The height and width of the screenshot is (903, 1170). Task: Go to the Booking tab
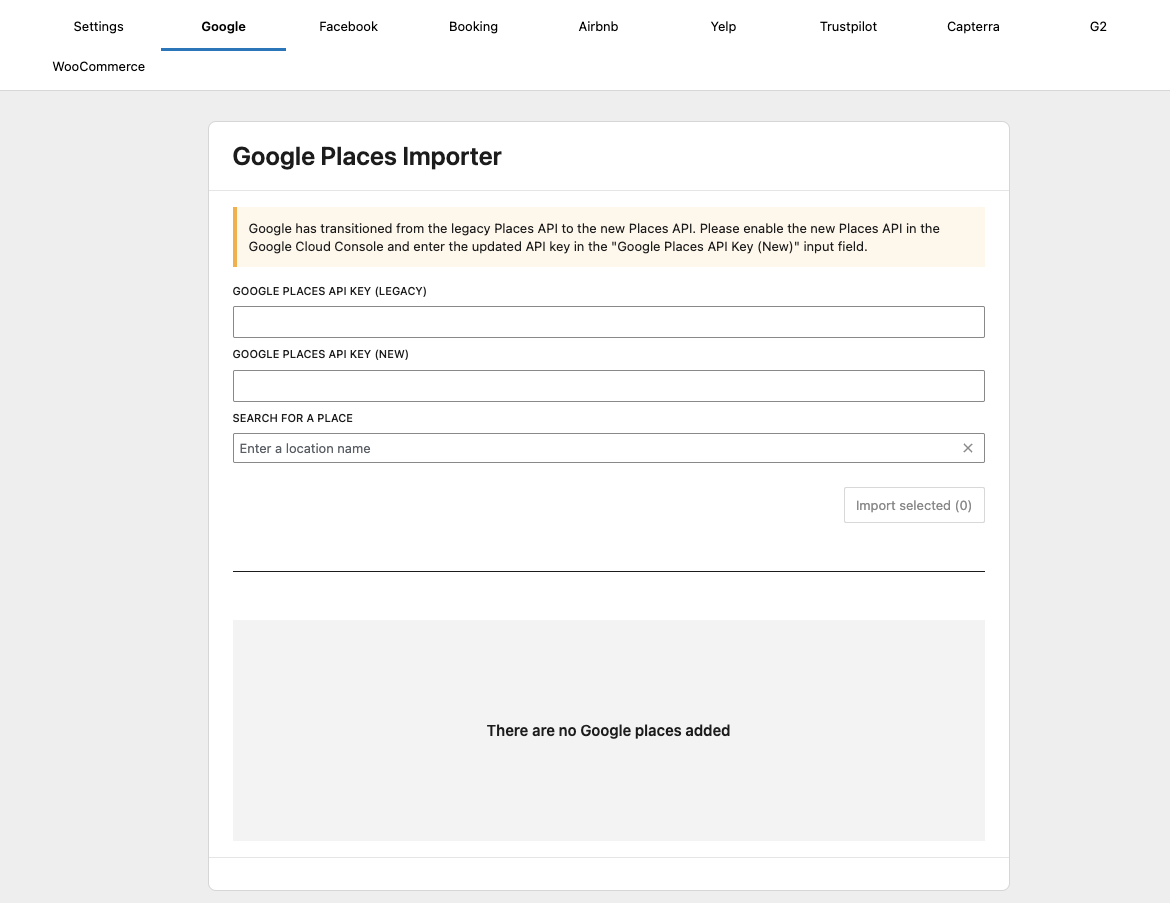473,27
